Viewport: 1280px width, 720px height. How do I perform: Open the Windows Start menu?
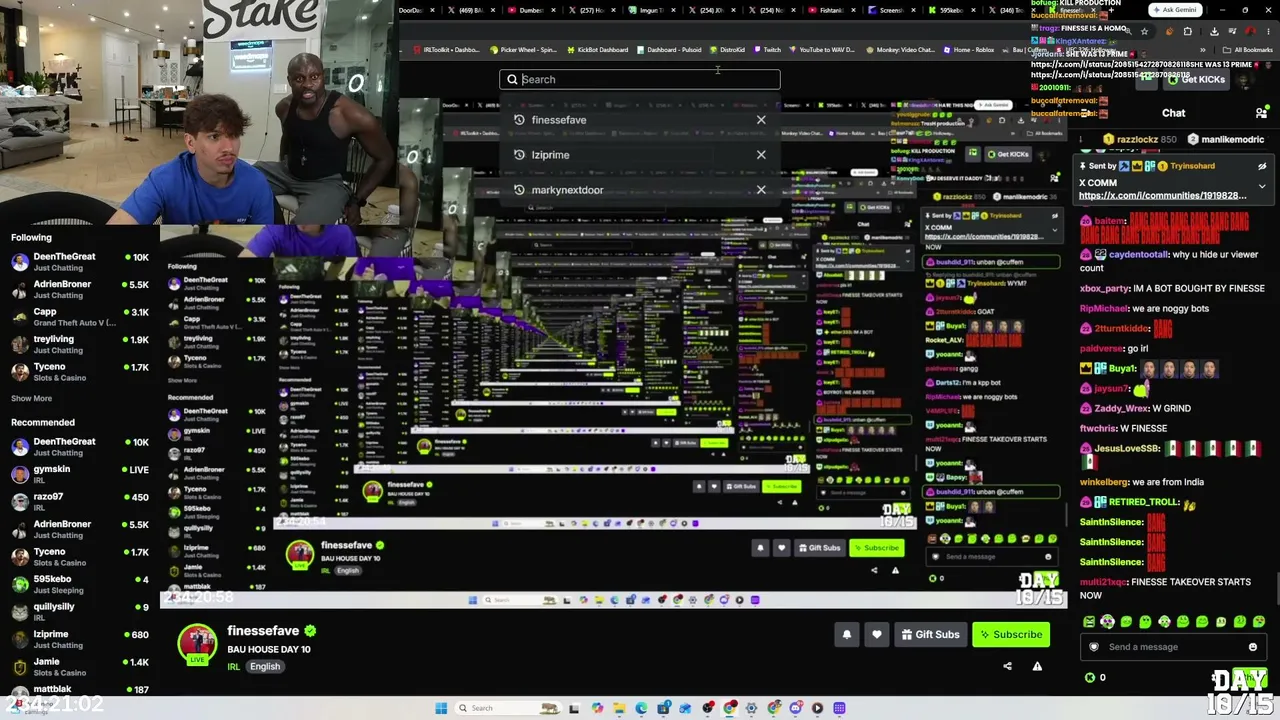coord(441,708)
